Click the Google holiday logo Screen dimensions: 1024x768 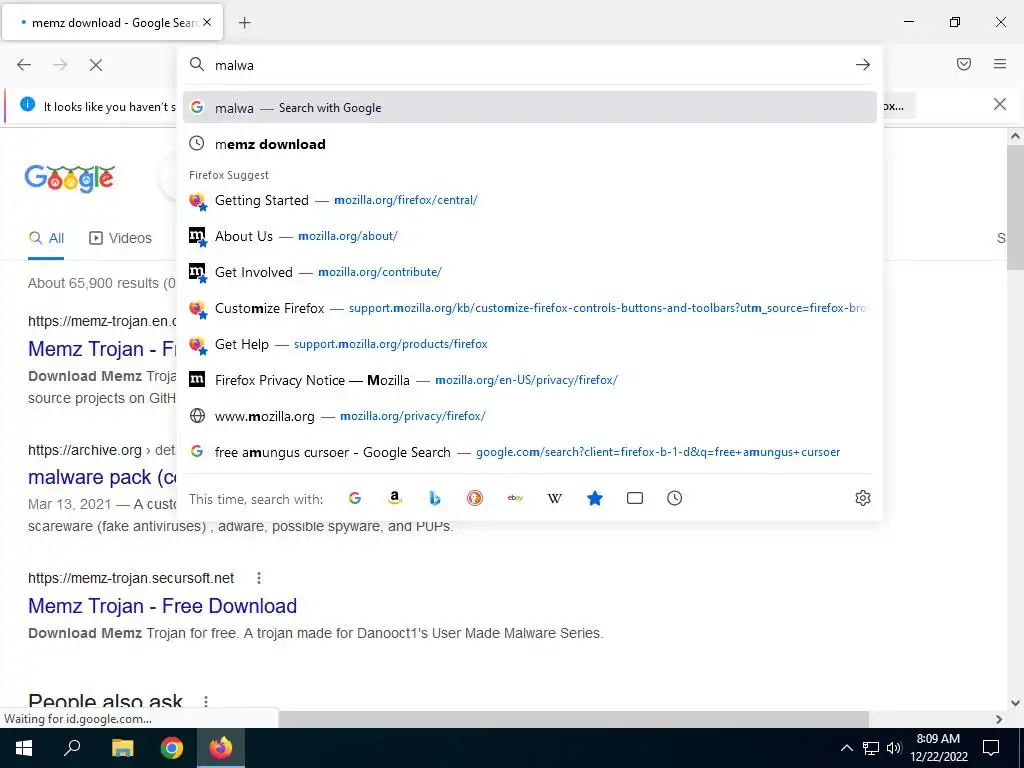click(x=70, y=178)
